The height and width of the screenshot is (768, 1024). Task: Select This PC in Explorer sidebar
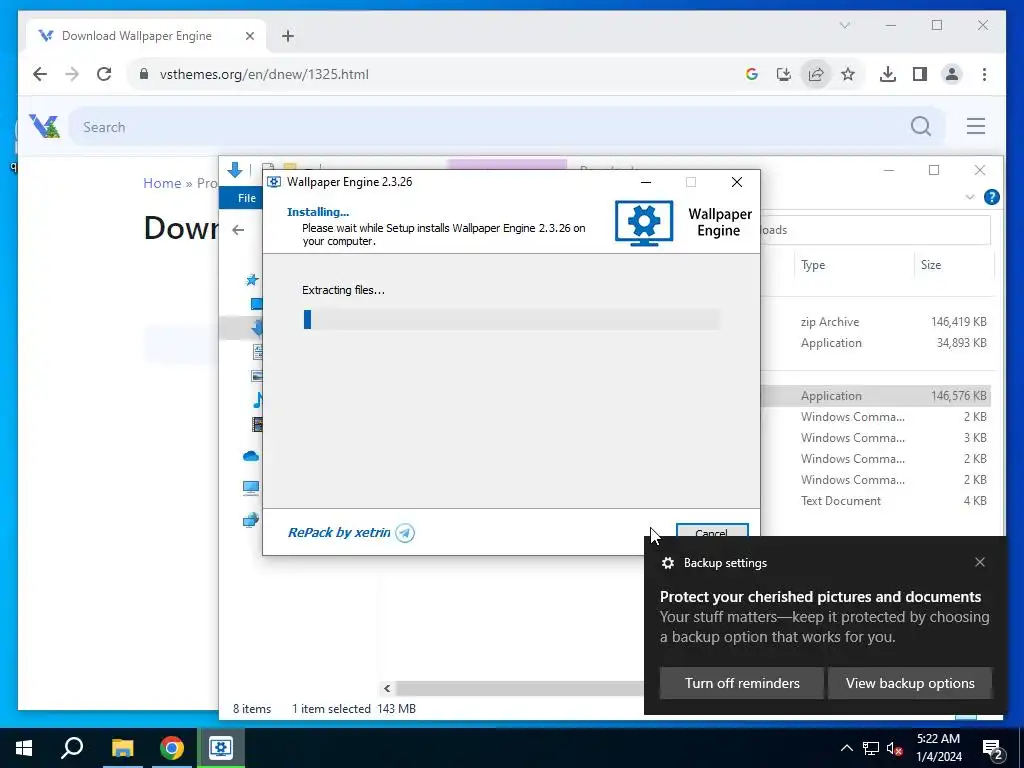point(251,487)
